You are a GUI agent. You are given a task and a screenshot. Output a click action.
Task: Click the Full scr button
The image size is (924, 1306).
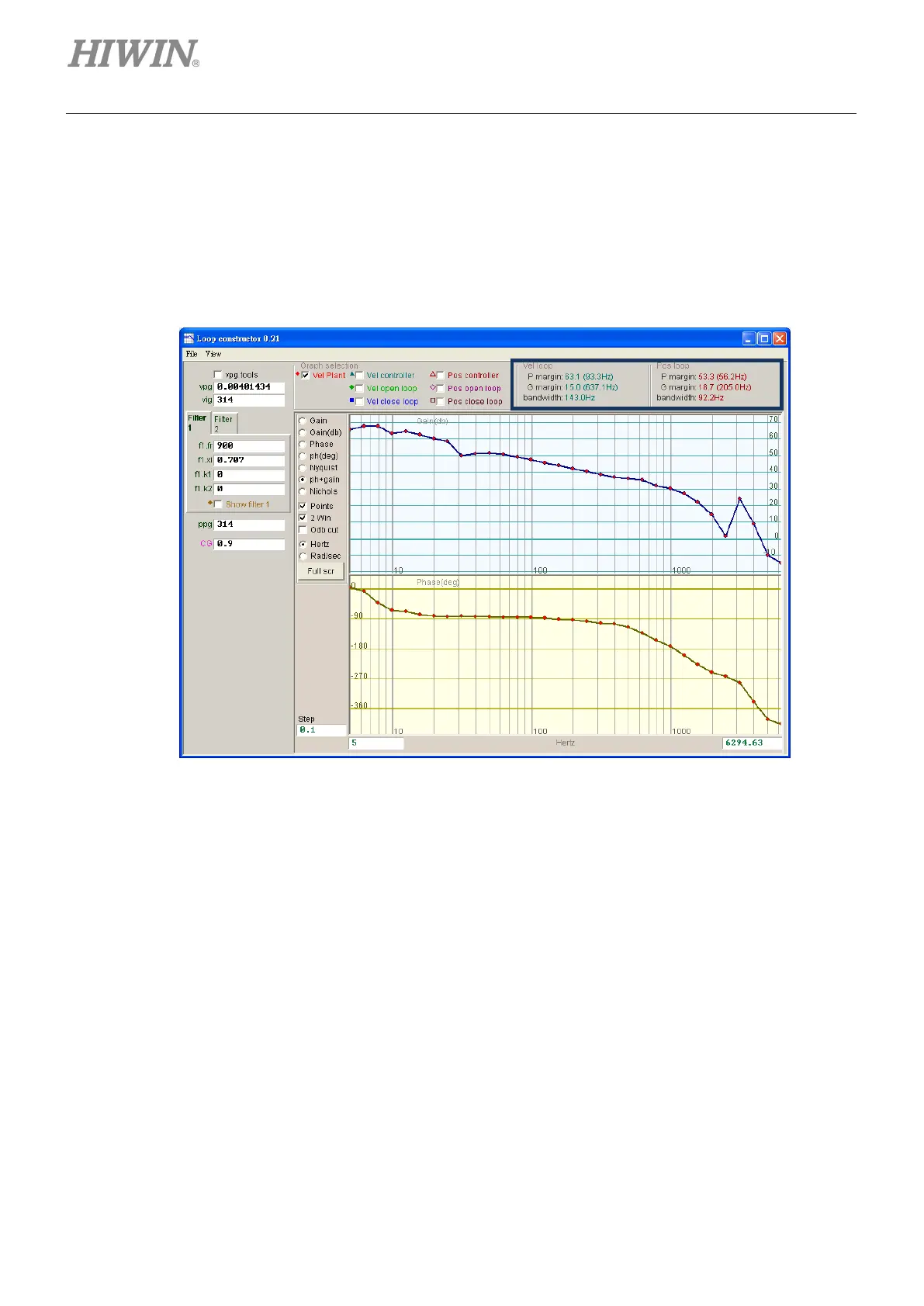[x=320, y=571]
